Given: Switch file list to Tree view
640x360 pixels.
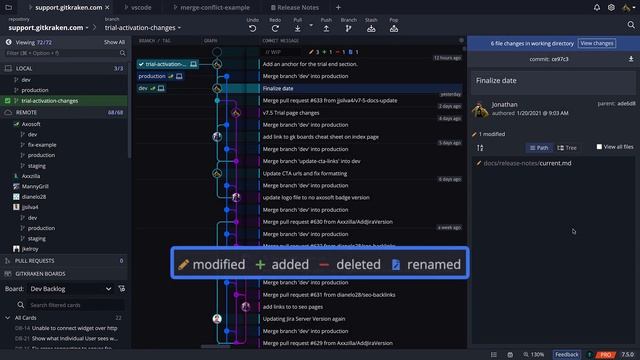Looking at the screenshot, I should pos(567,148).
